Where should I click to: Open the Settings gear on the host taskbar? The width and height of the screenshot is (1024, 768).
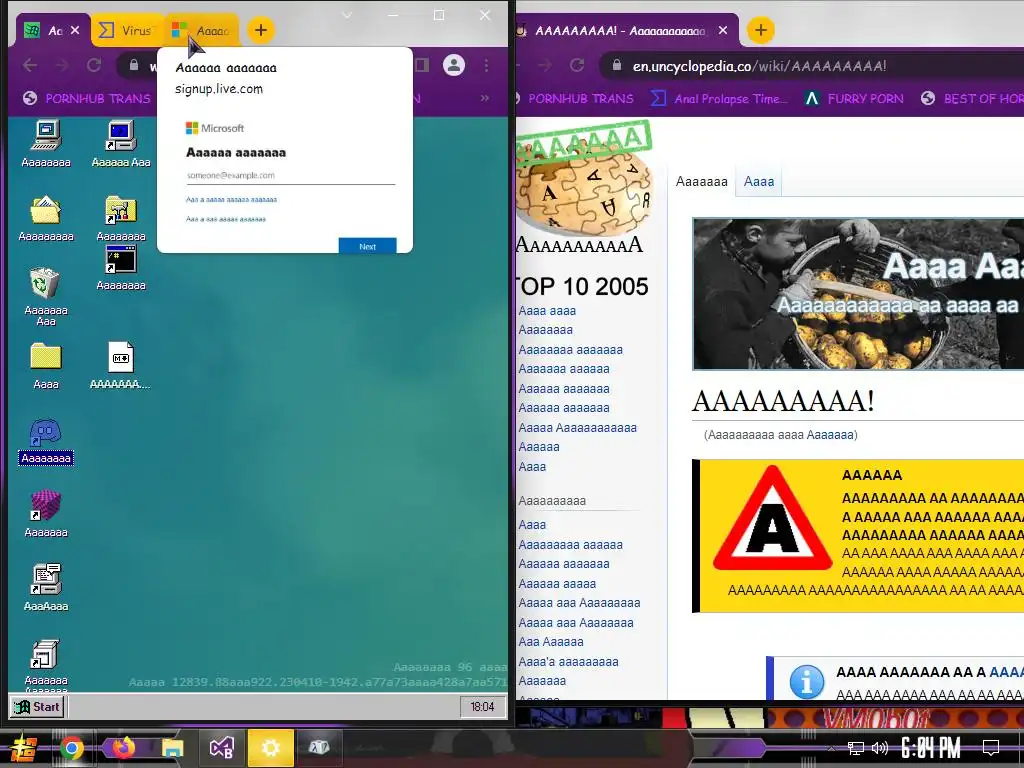[270, 748]
